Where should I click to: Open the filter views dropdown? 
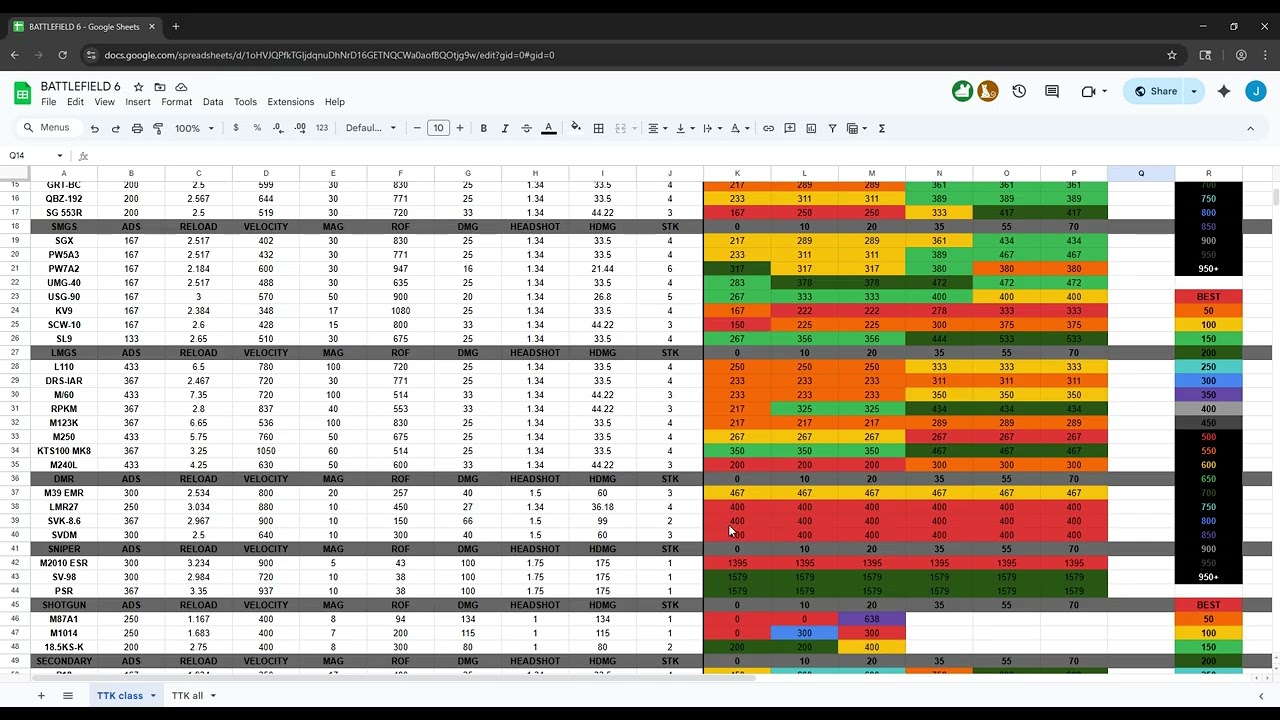[857, 128]
